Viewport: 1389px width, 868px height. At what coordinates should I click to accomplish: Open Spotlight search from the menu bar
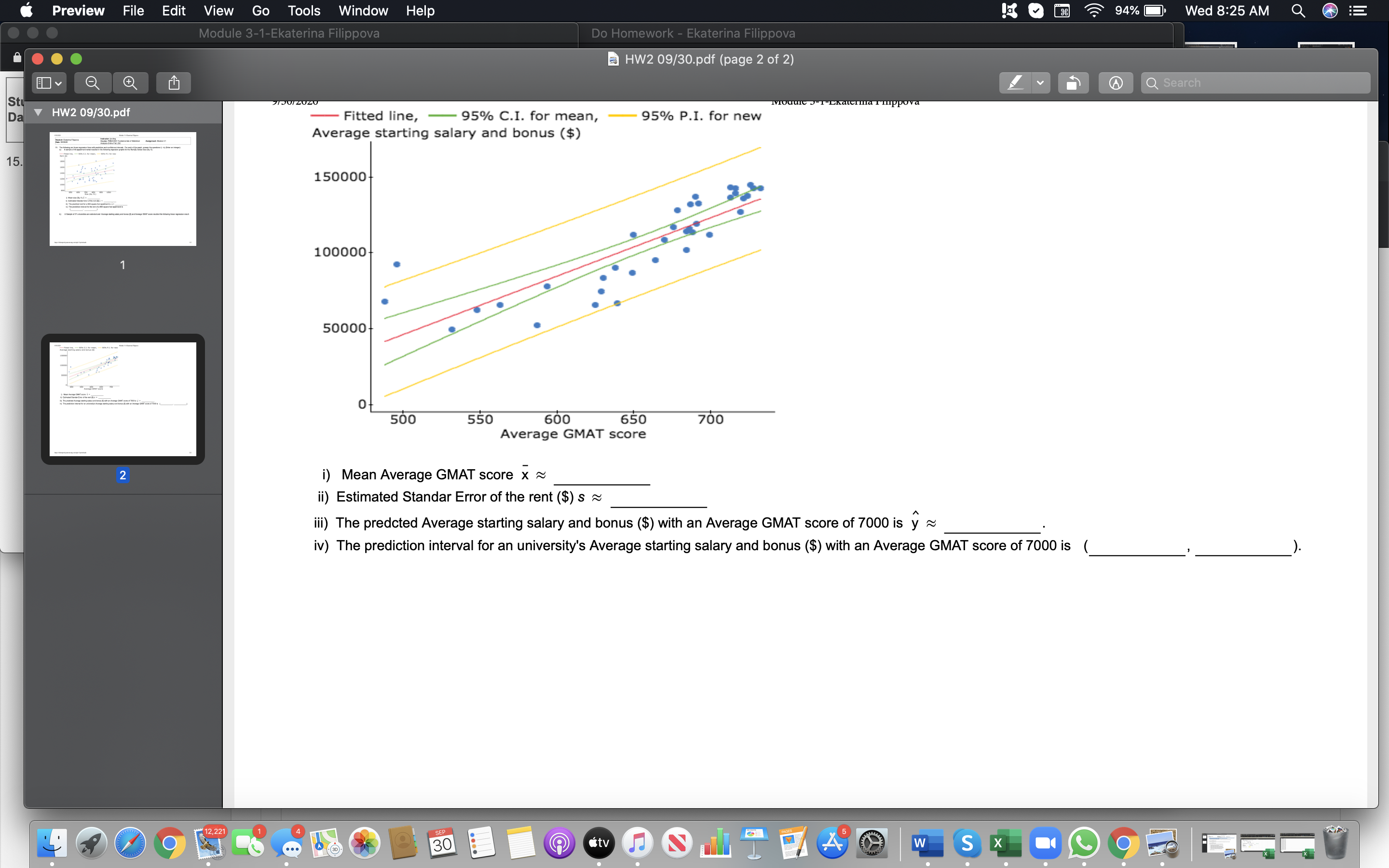coord(1299,11)
